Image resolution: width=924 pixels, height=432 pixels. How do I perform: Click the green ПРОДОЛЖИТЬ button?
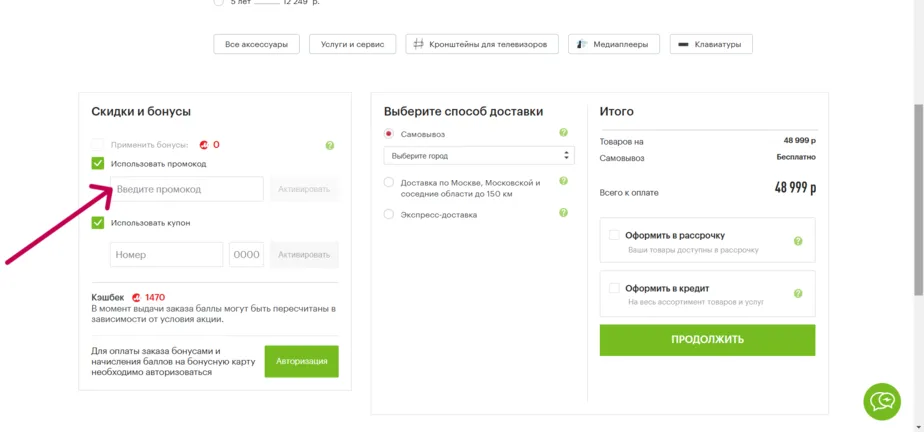point(707,340)
